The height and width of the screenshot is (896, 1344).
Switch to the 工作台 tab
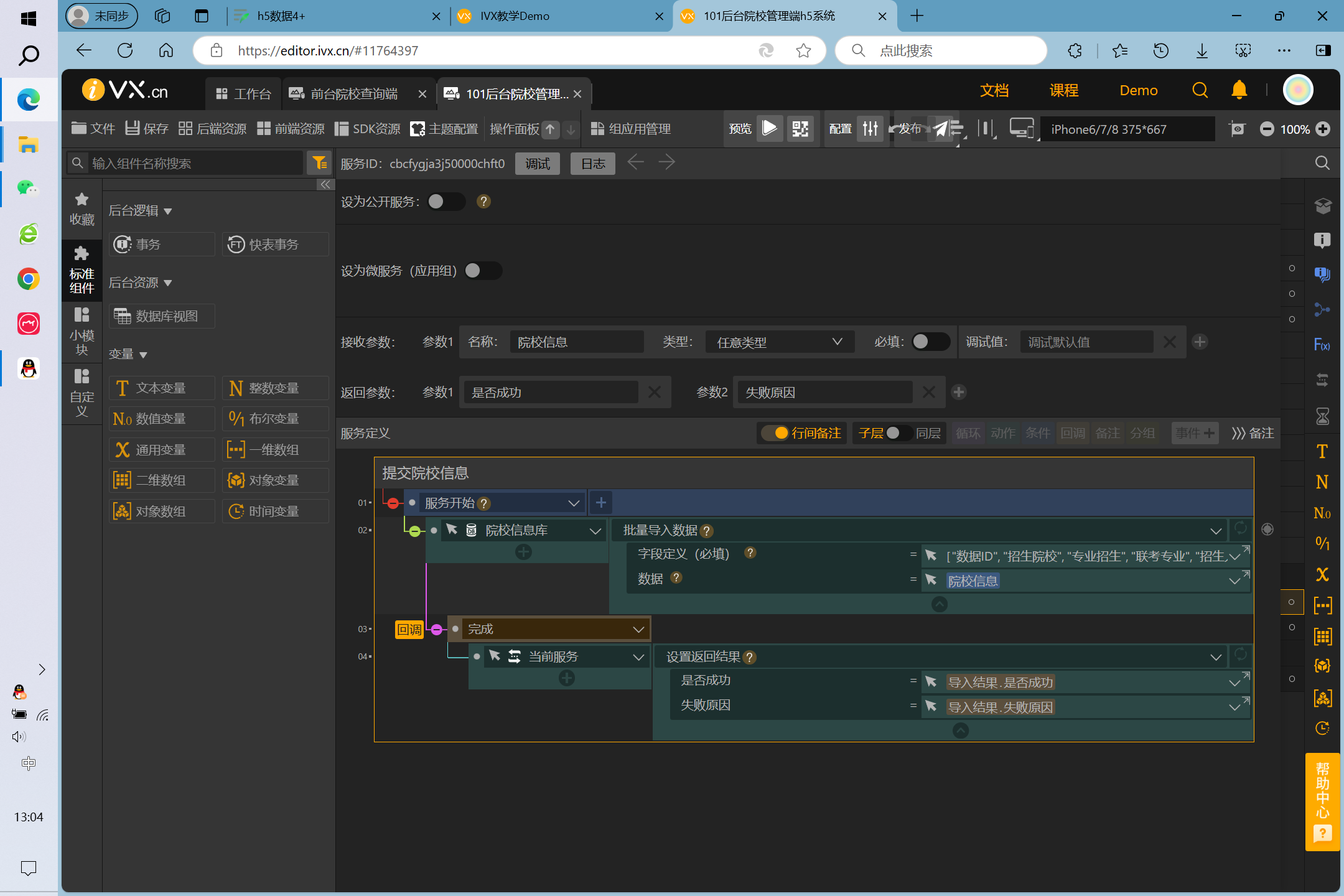[243, 94]
